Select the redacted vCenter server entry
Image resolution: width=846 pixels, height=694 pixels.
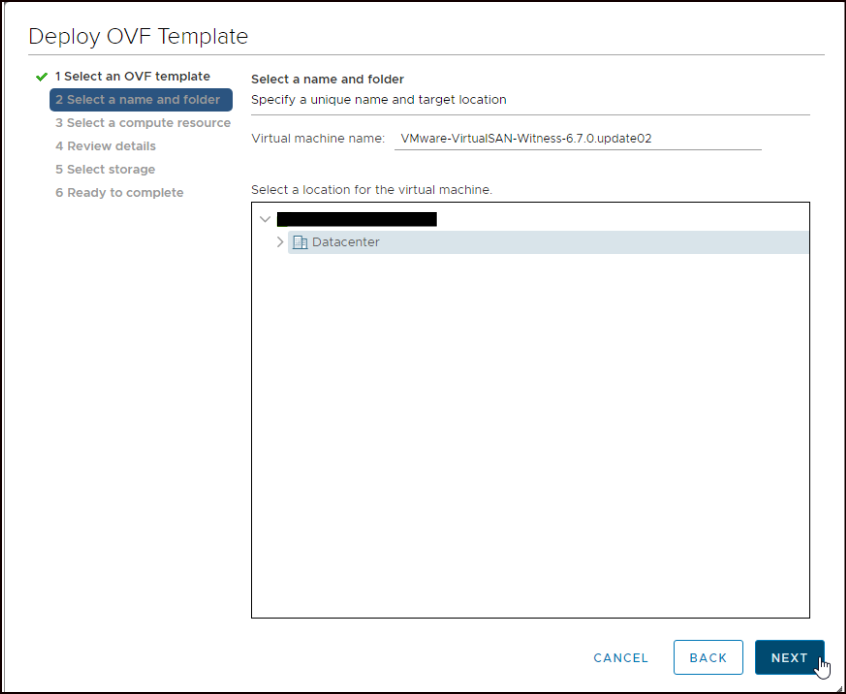[x=357, y=219]
